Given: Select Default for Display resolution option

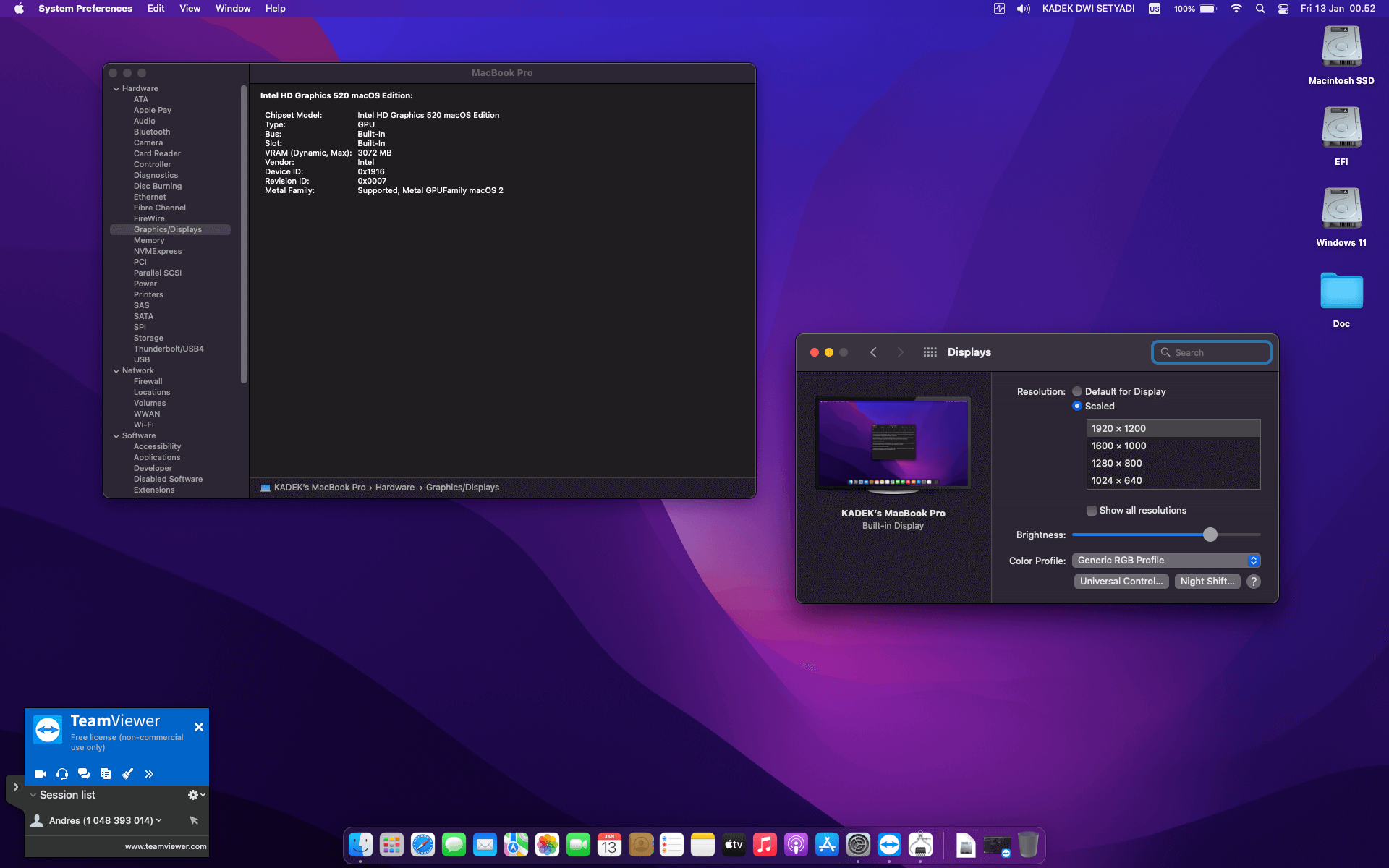Looking at the screenshot, I should (1077, 391).
